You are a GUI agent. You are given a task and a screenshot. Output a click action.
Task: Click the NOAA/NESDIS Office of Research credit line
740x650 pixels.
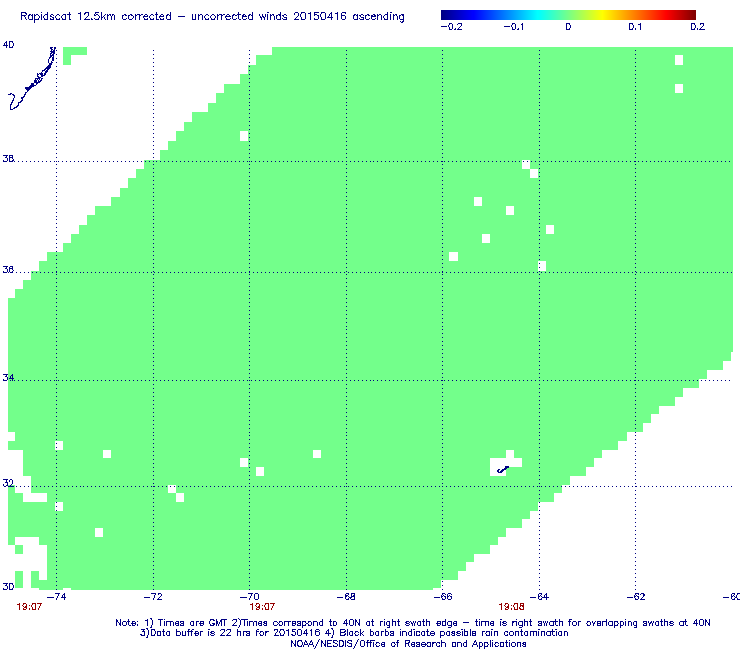coord(408,644)
